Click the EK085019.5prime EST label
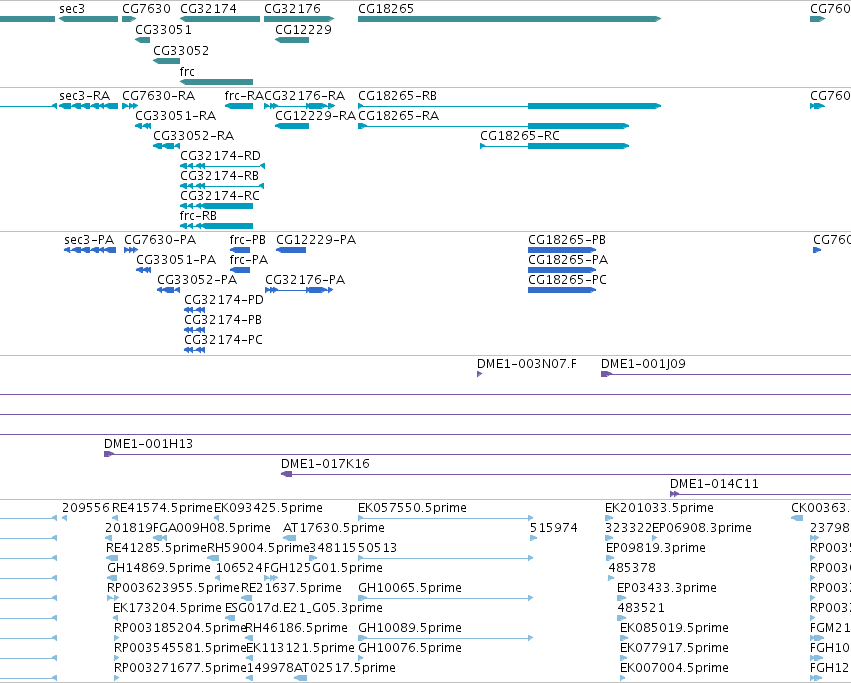 tap(674, 628)
